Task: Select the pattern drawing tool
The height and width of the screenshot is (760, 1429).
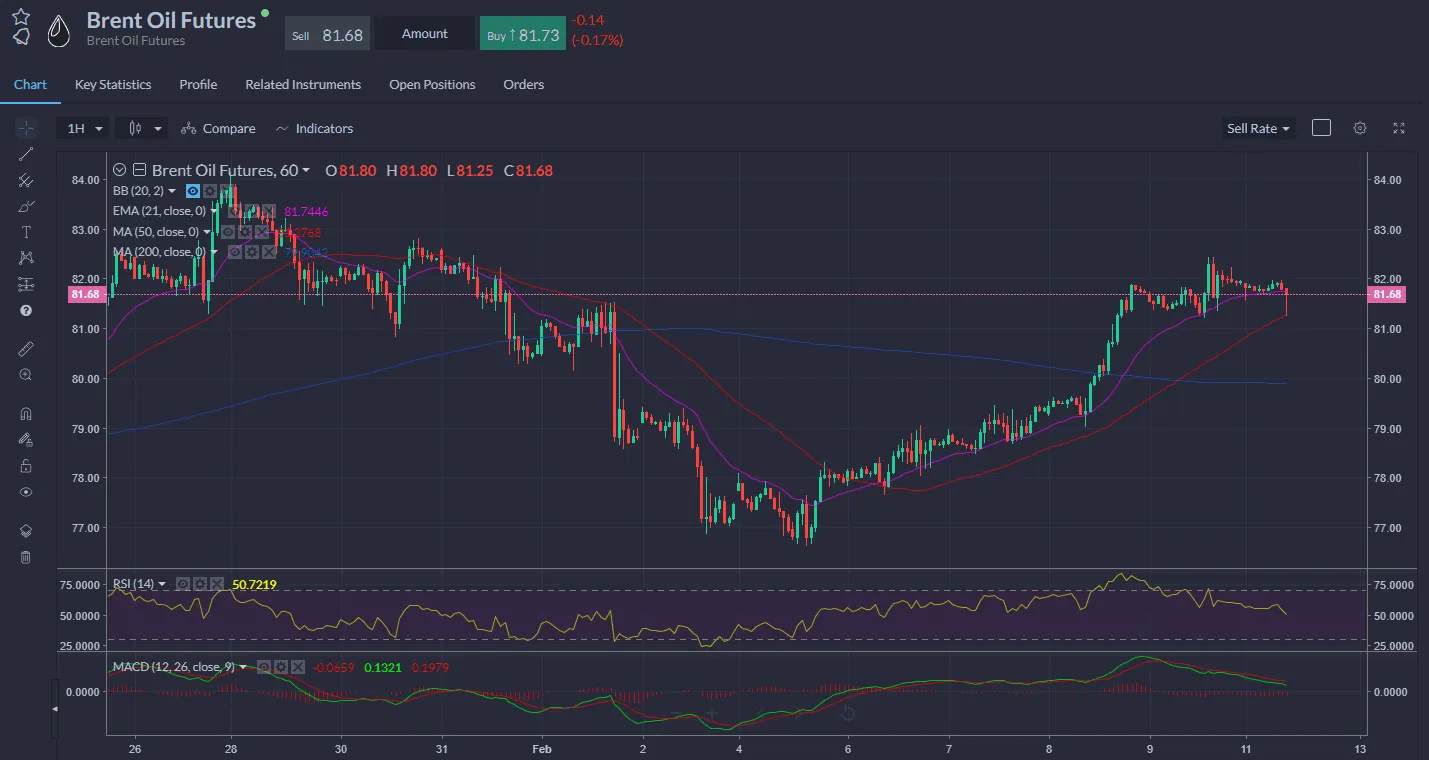Action: [x=26, y=258]
